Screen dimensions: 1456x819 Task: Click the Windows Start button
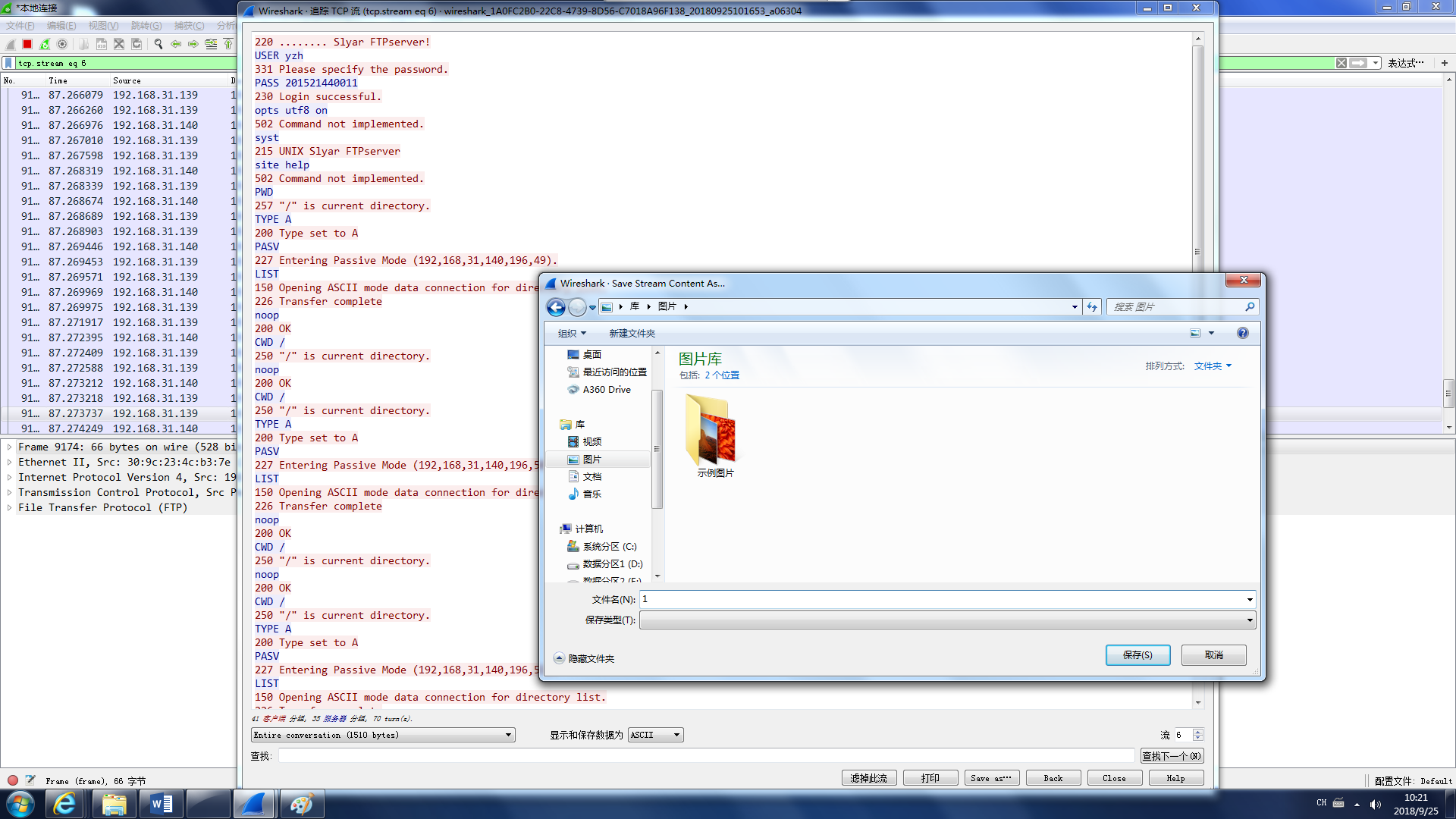(x=20, y=804)
